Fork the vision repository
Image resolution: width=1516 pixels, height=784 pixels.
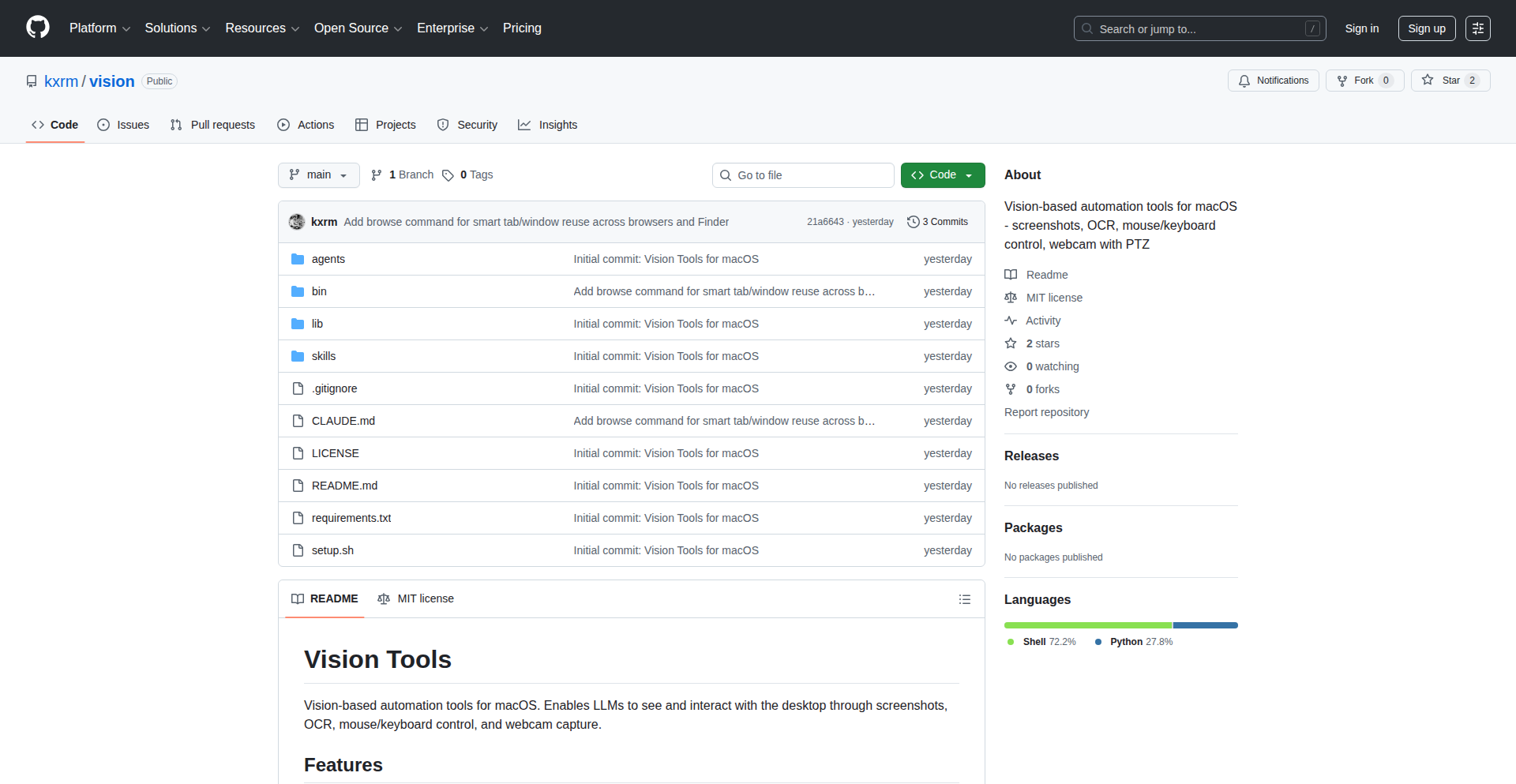1356,81
